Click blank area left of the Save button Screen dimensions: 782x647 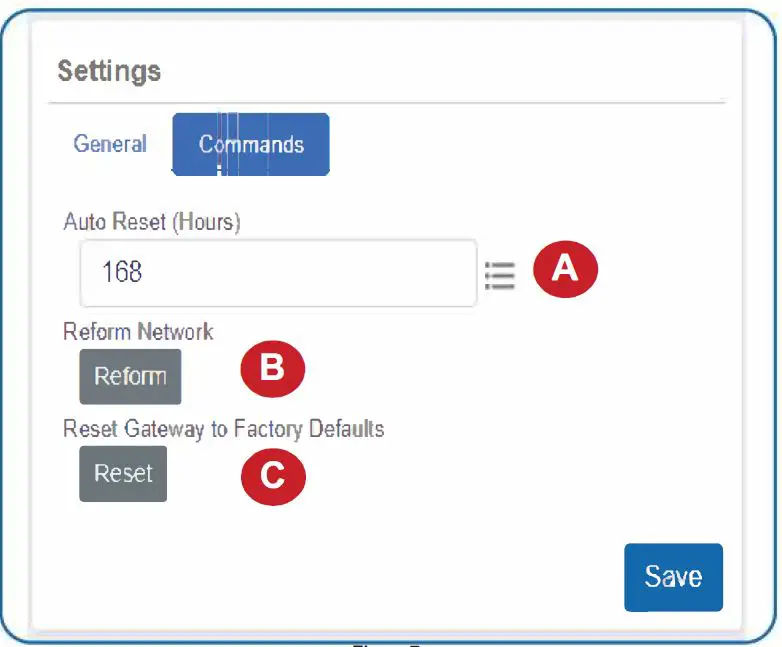point(400,577)
